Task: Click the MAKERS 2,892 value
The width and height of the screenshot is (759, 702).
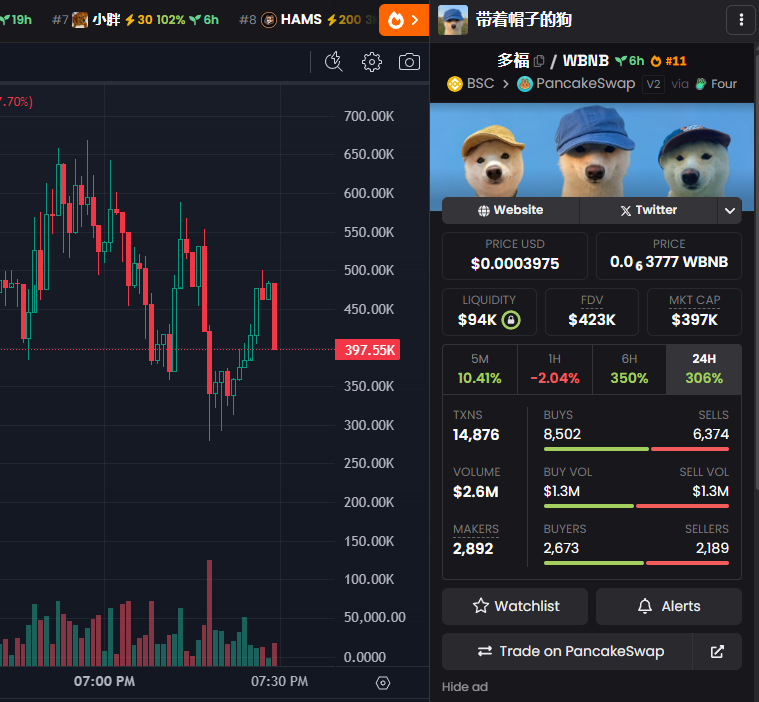Action: [x=473, y=549]
